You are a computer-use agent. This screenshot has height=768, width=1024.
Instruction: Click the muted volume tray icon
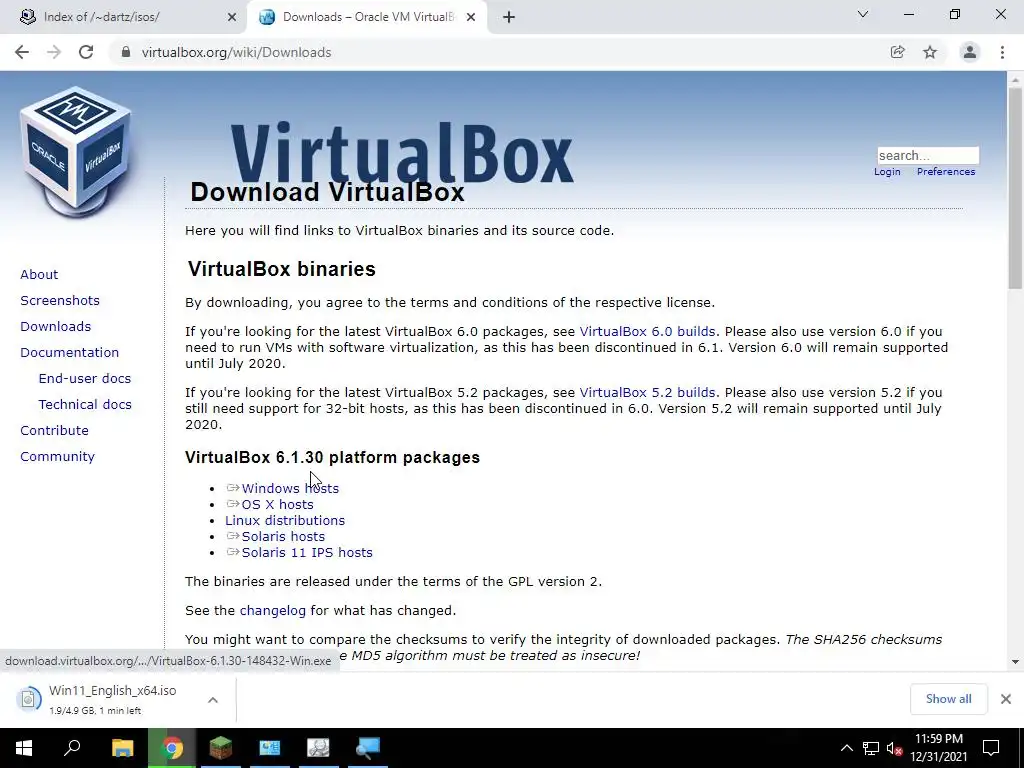pyautogui.click(x=895, y=748)
